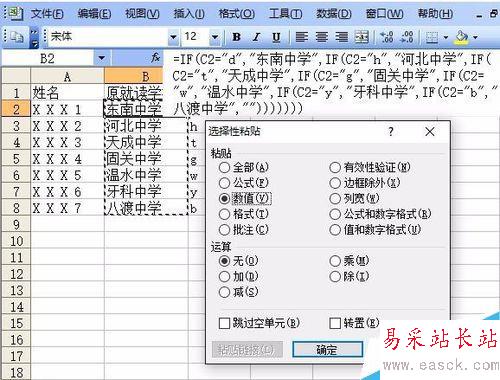The image size is (500, 380).
Task: Select cell containing 八渡中学
Action: coord(146,208)
